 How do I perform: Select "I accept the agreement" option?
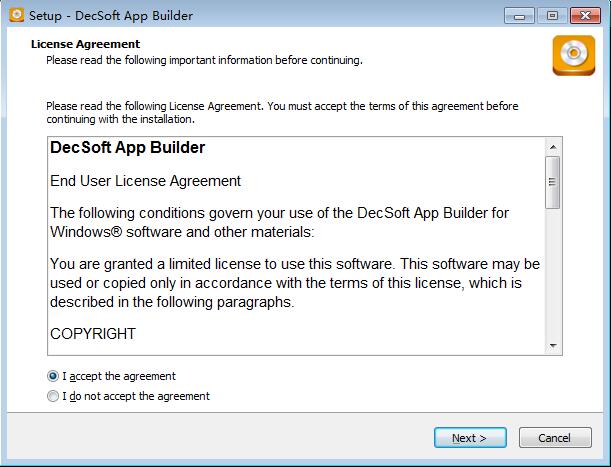pos(53,377)
